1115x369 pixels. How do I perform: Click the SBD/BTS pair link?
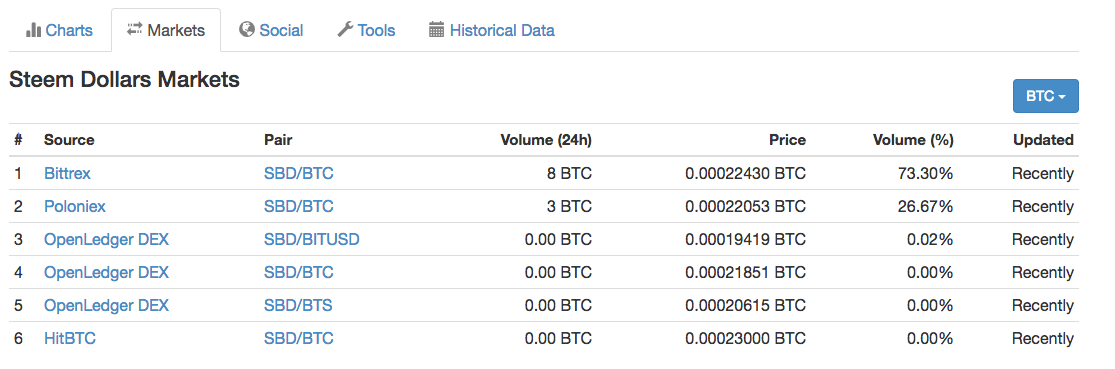tap(298, 306)
